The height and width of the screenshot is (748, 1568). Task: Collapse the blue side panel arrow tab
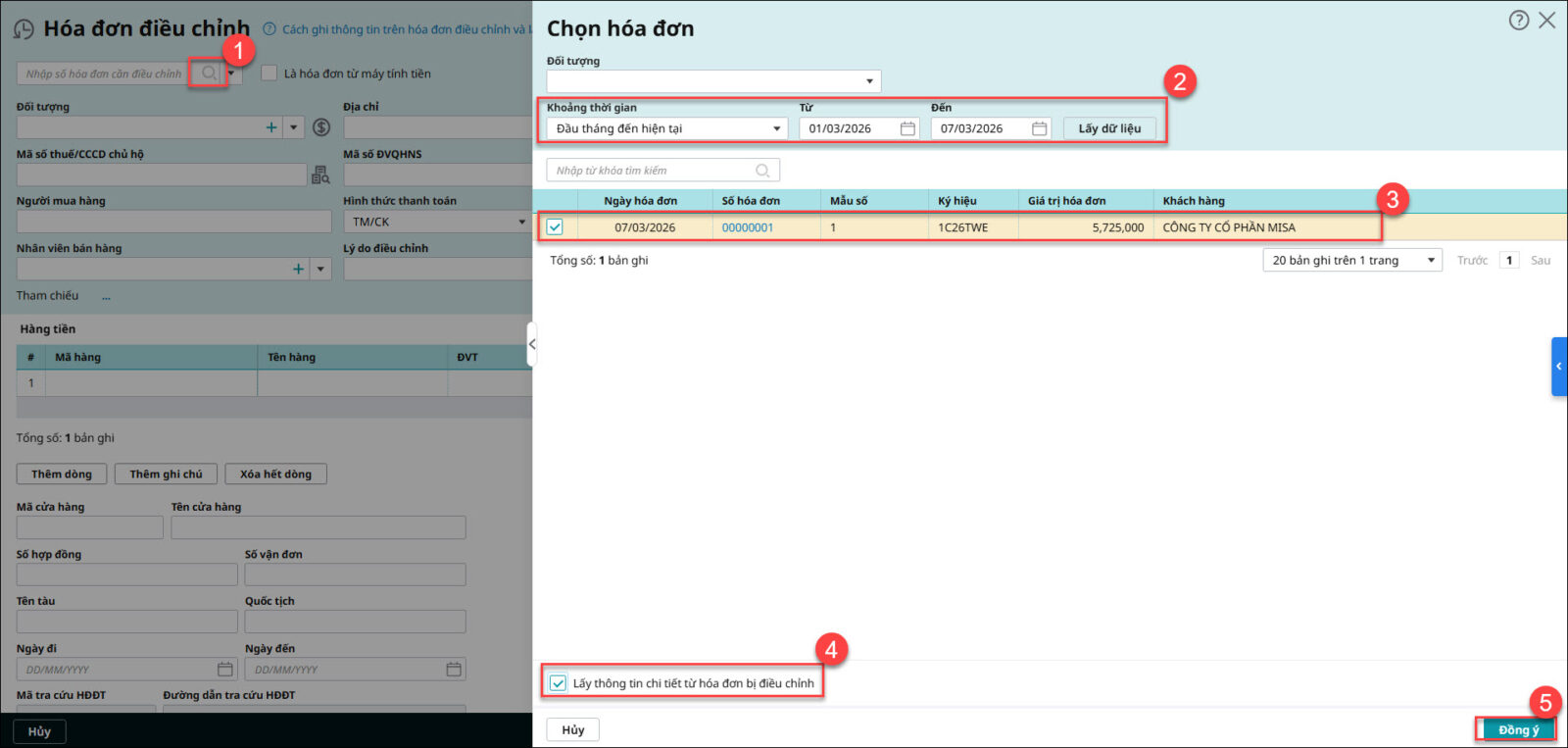(x=1558, y=367)
